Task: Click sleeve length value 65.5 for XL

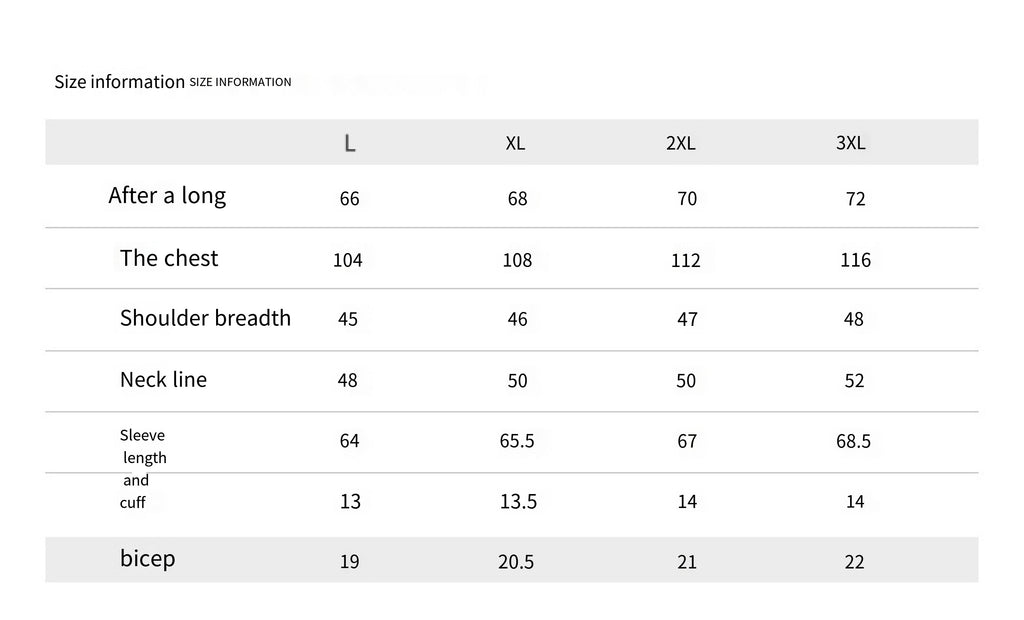Action: [517, 441]
